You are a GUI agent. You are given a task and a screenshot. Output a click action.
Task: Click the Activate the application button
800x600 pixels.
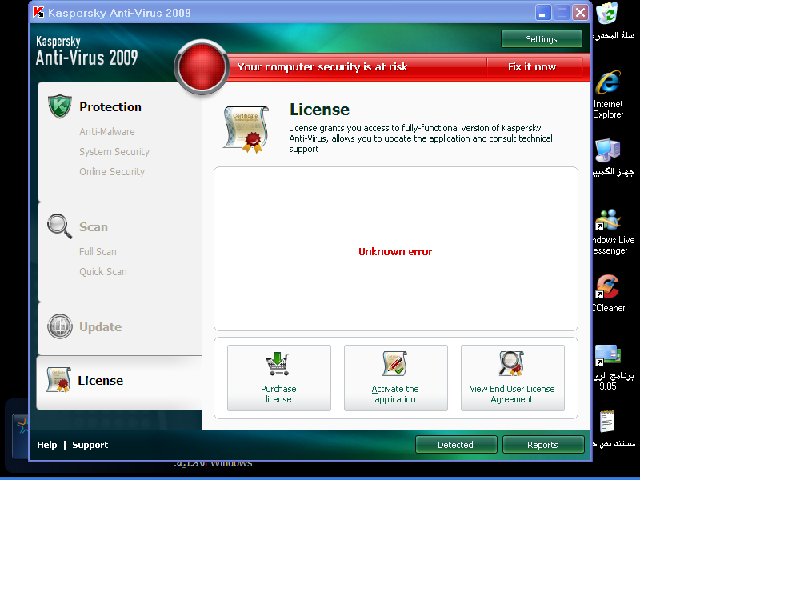pyautogui.click(x=395, y=378)
